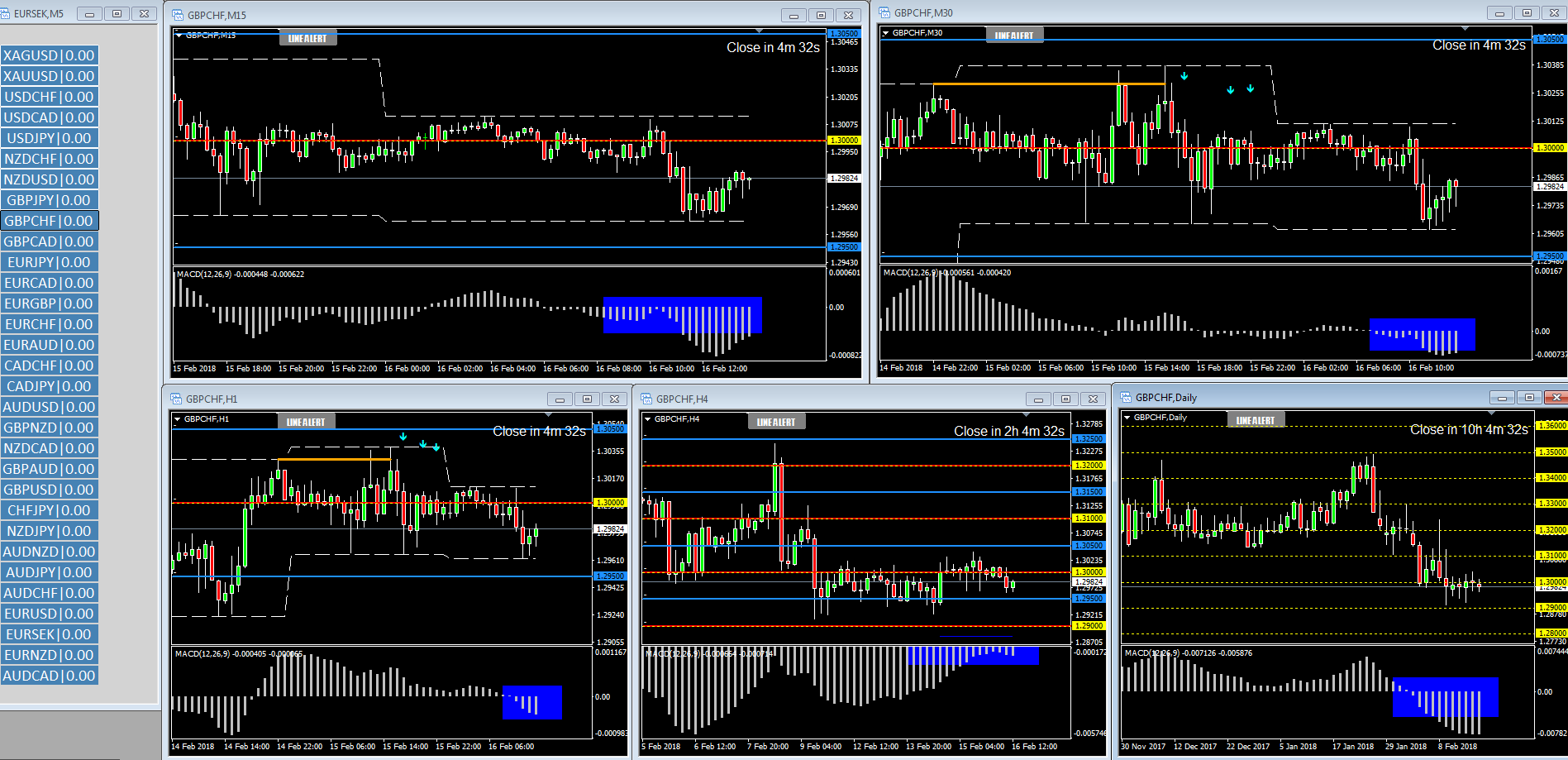The width and height of the screenshot is (1568, 760).
Task: Choose EURGBP in the symbol list
Action: coord(50,304)
